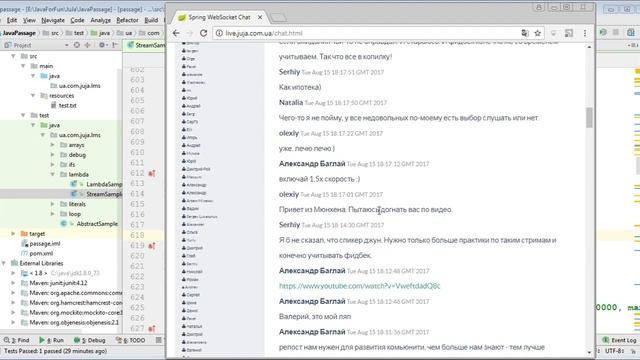This screenshot has width=640, height=360.
Task: Open the TODO tool window
Action: (131, 340)
